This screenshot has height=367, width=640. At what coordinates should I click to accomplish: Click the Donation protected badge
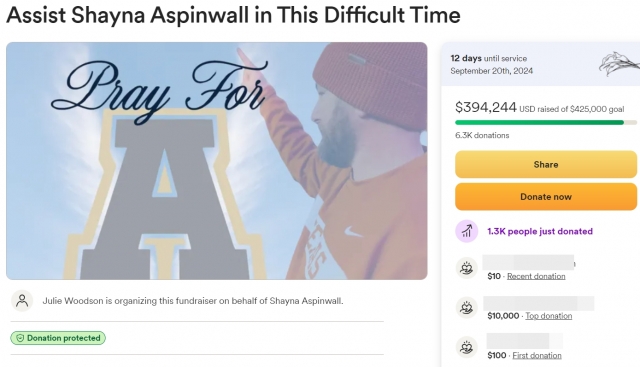click(58, 338)
